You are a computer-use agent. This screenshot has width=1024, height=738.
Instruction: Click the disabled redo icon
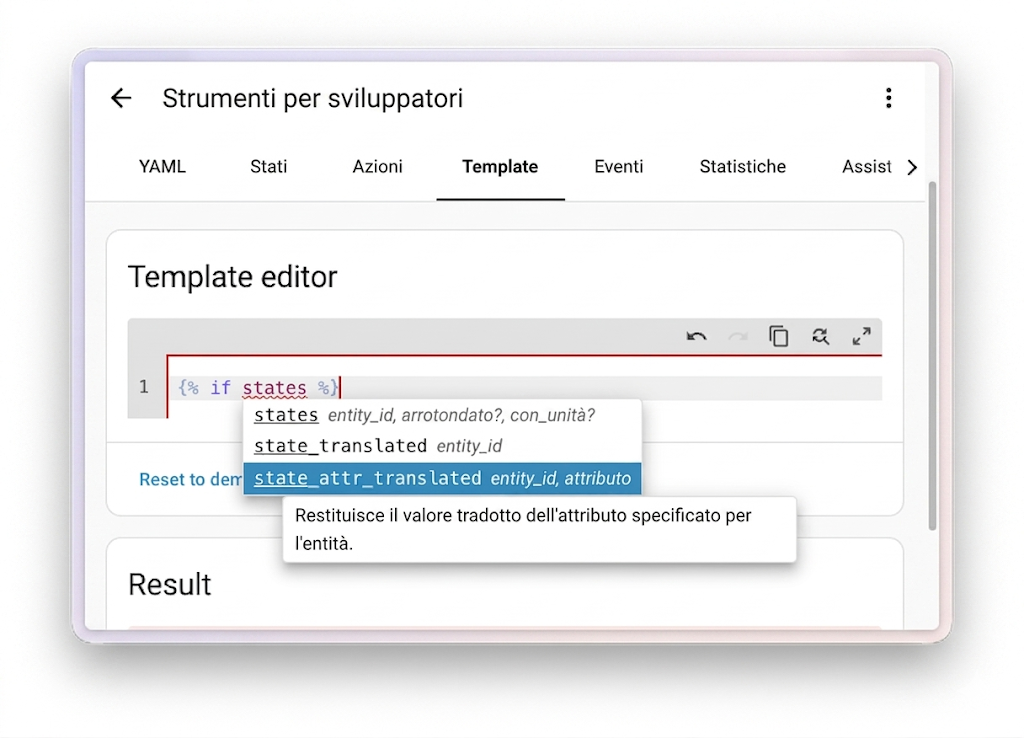(737, 336)
